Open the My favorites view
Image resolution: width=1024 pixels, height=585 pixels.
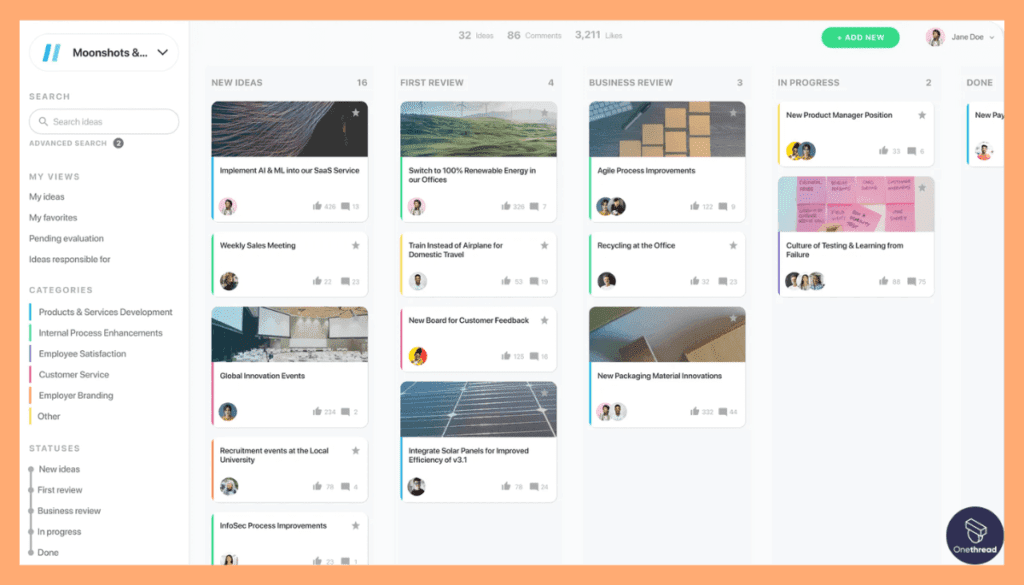(53, 217)
